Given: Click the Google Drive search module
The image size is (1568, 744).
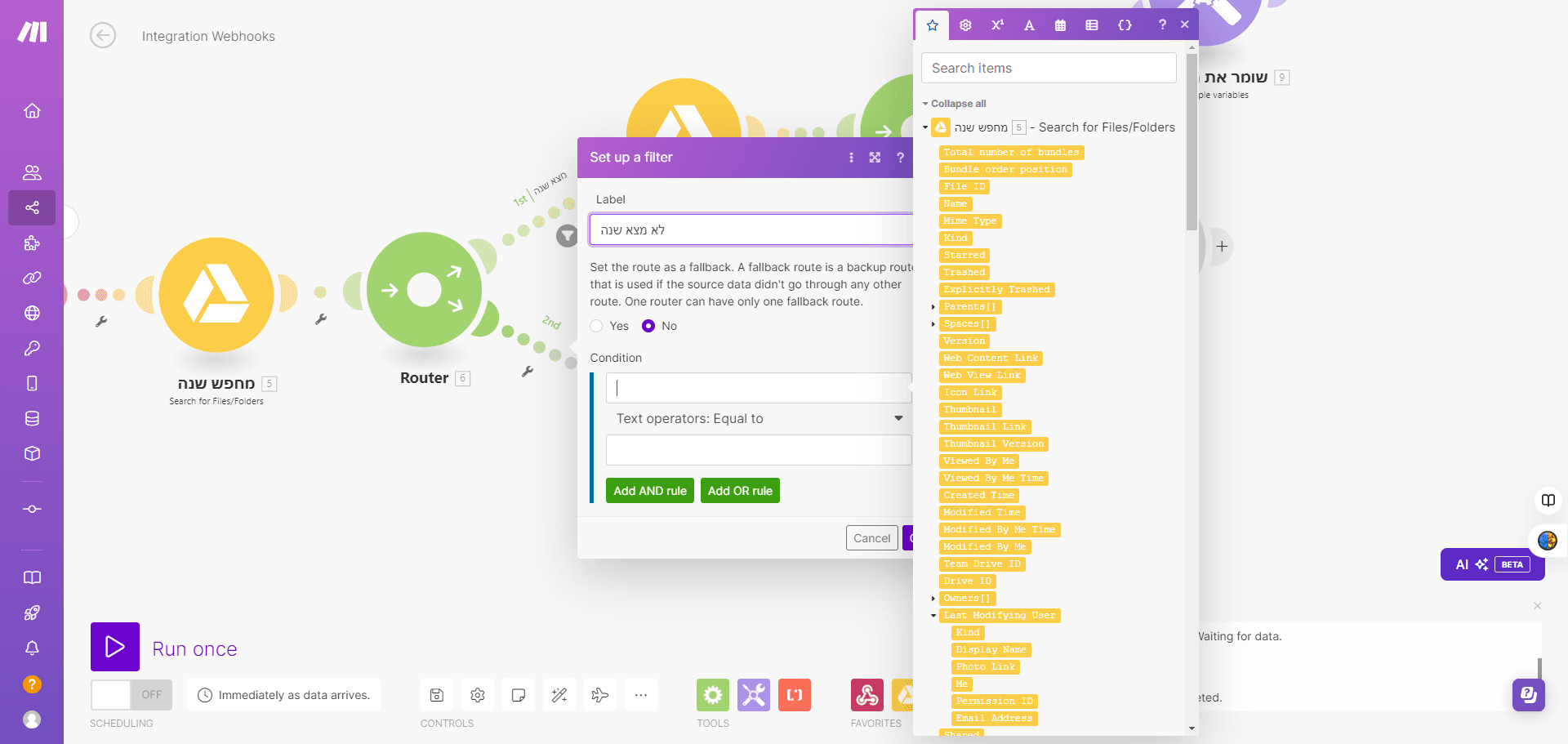Looking at the screenshot, I should point(216,295).
